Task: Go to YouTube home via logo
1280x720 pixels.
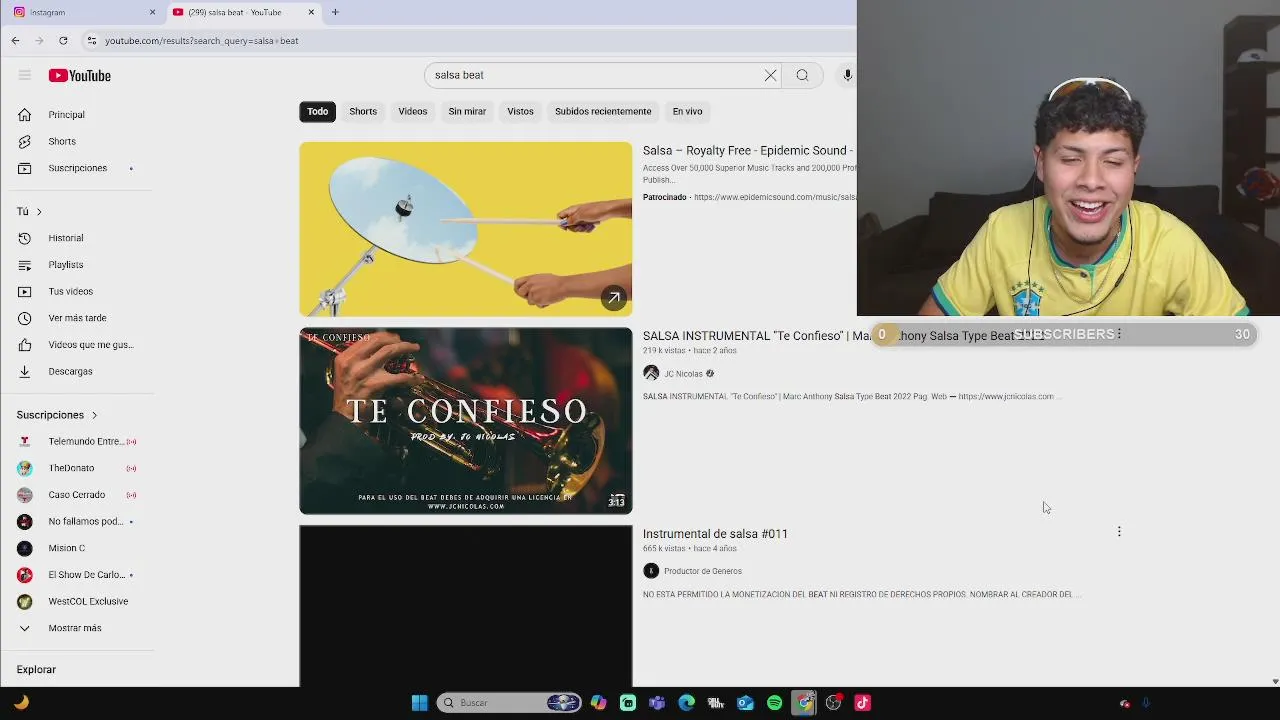Action: click(80, 76)
